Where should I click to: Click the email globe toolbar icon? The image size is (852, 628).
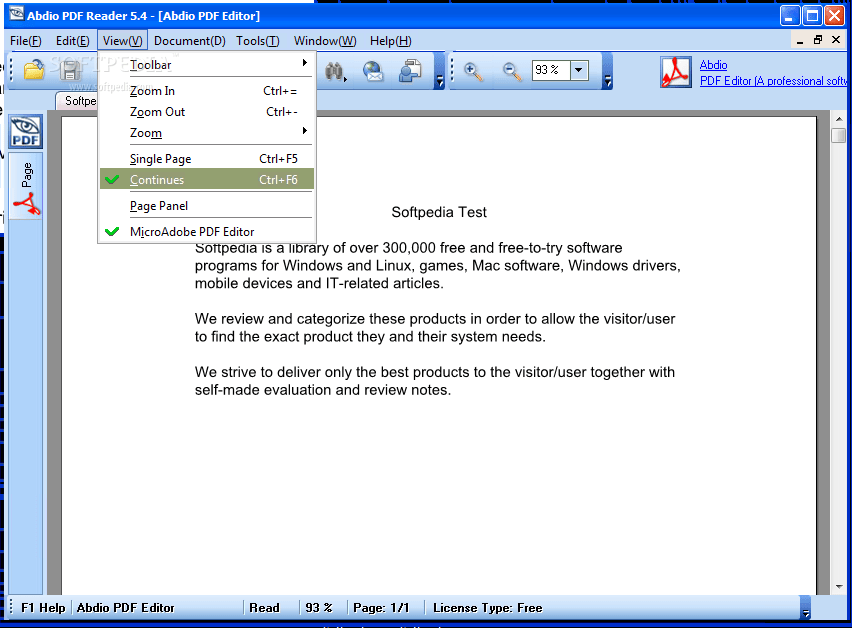(x=374, y=71)
